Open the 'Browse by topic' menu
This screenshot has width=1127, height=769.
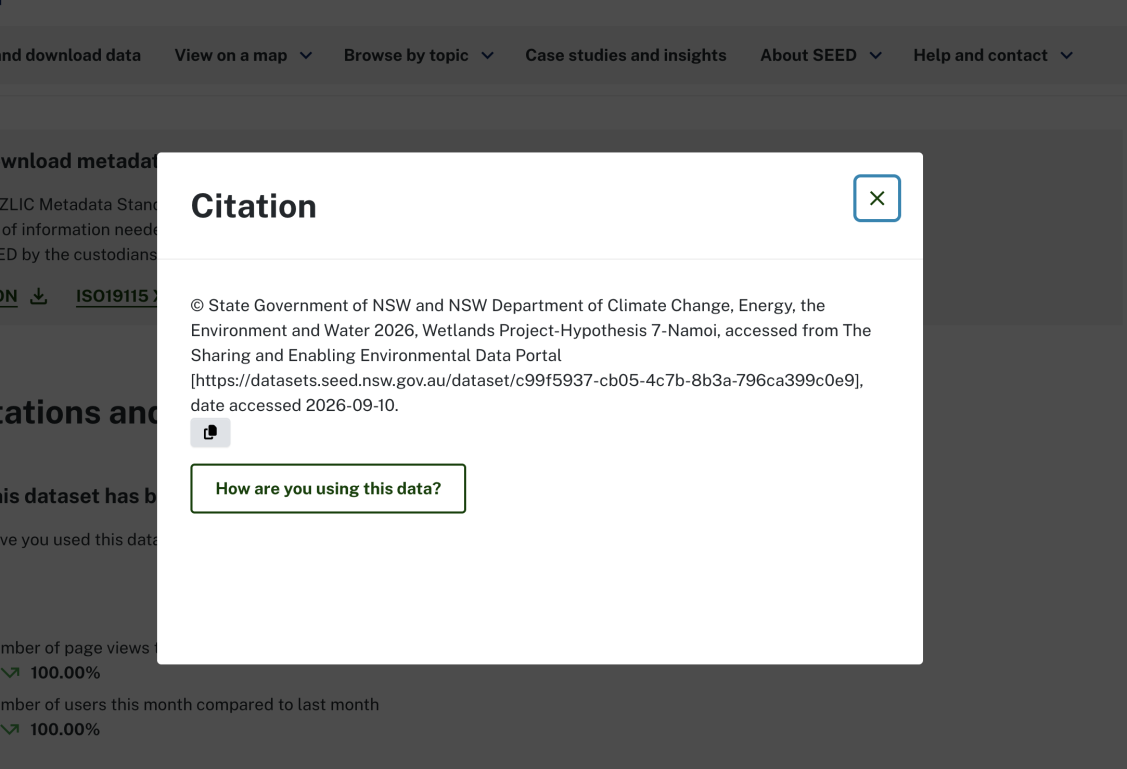point(406,55)
